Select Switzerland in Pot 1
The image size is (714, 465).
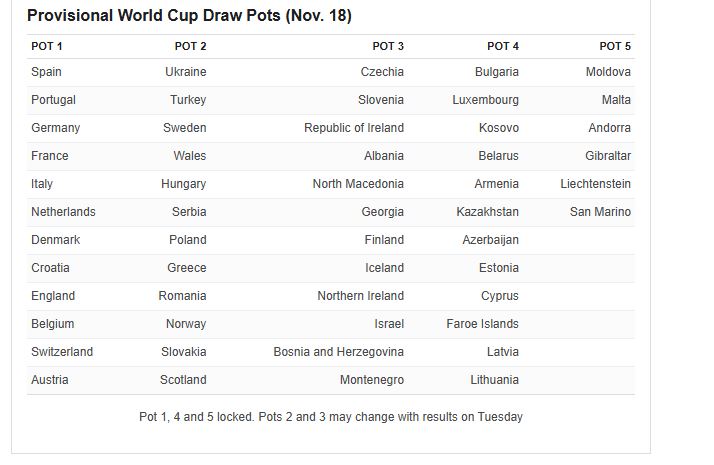(62, 352)
